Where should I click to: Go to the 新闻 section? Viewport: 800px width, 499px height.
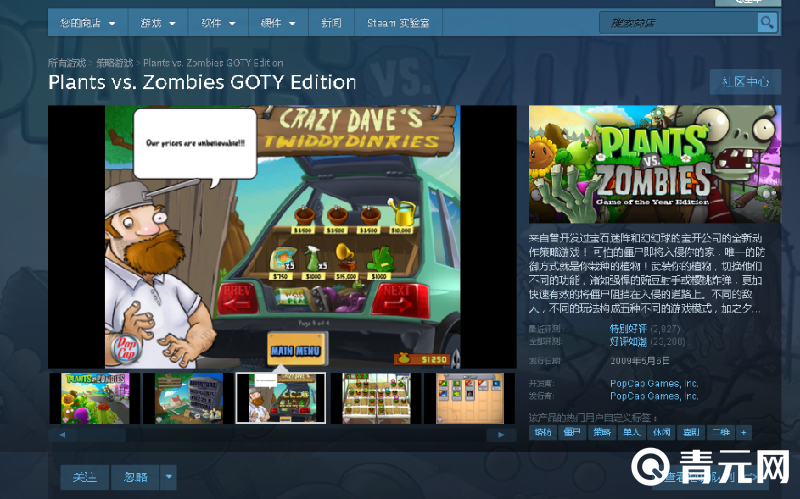point(331,23)
